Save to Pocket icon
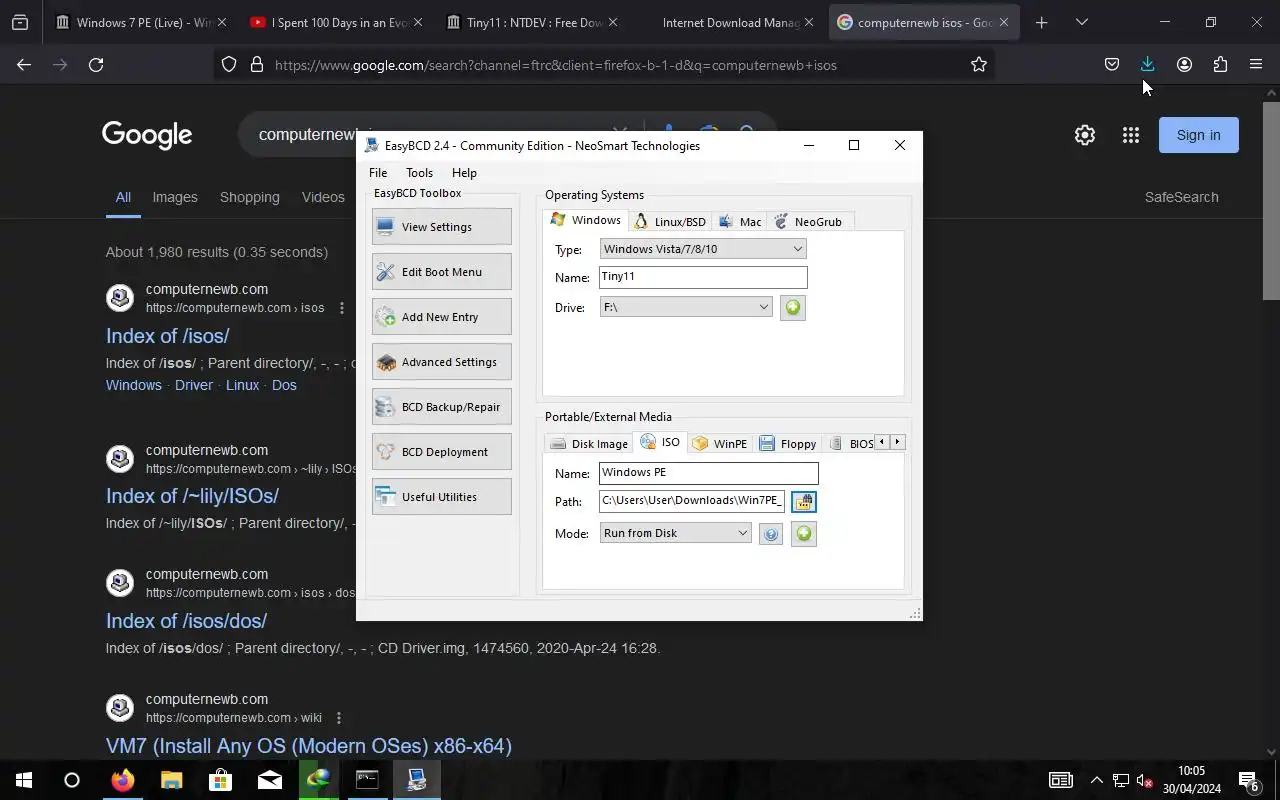Screen dimensions: 1280x800 tap(1112, 65)
